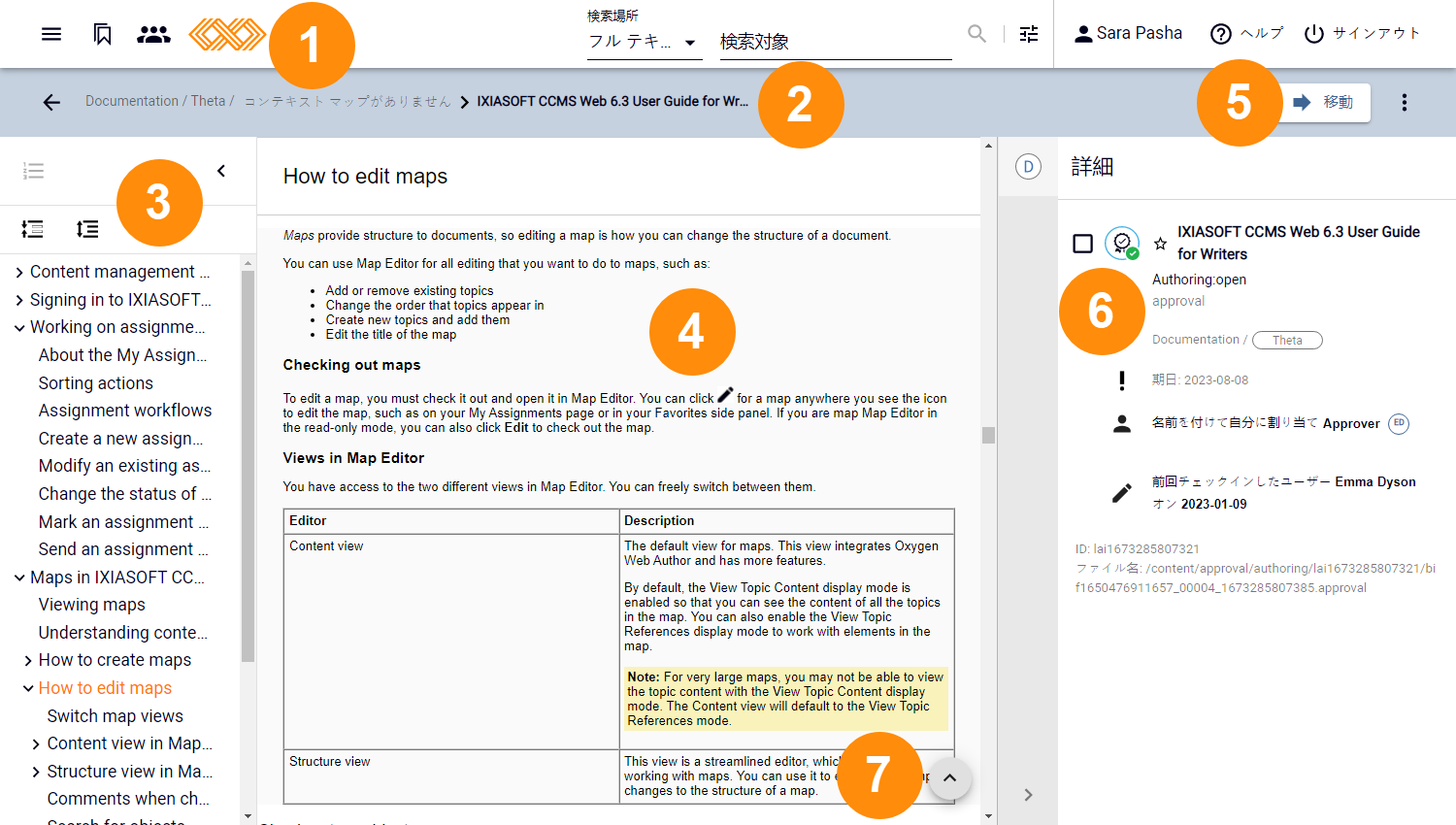Select Viewing maps topic
Viewport: 1456px width, 825px height.
(92, 605)
